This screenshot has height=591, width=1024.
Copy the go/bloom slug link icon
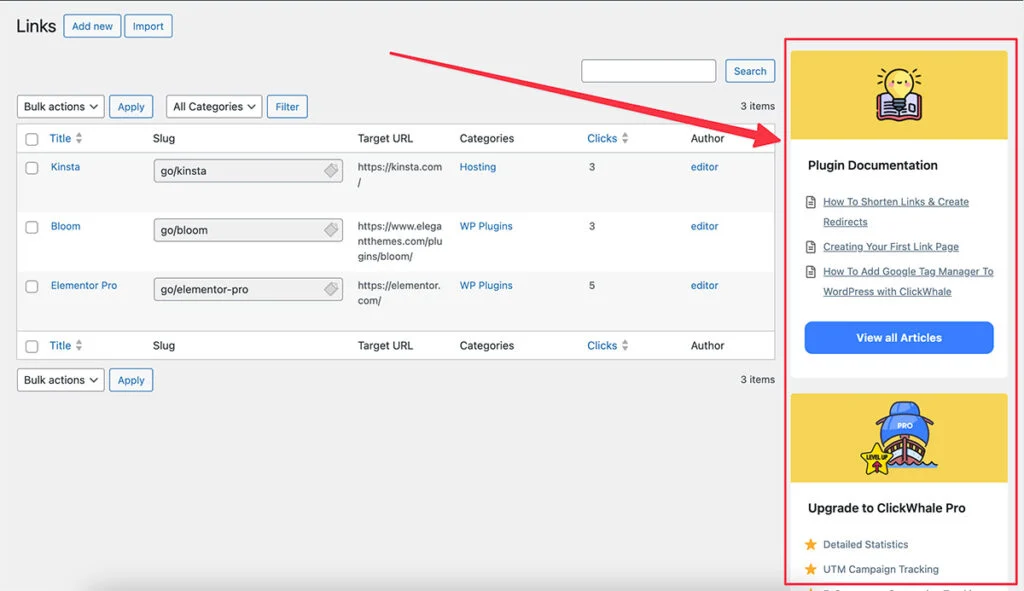point(331,230)
